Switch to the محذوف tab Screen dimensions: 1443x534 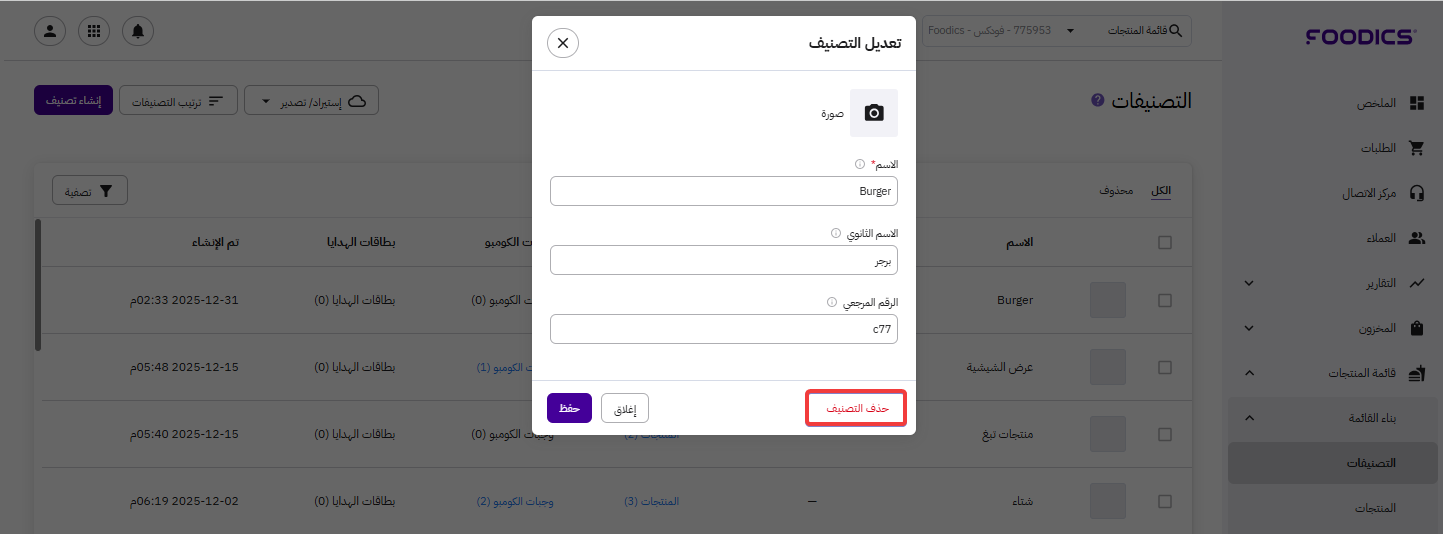1116,191
